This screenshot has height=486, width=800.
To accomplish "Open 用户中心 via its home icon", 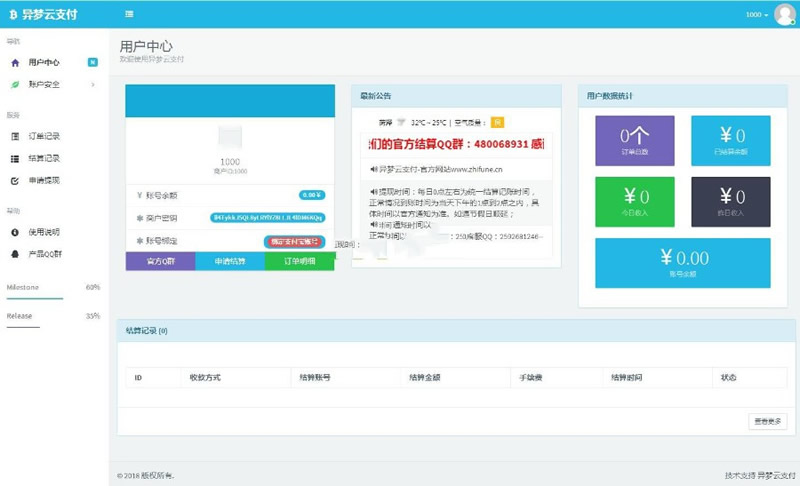I will tap(15, 62).
